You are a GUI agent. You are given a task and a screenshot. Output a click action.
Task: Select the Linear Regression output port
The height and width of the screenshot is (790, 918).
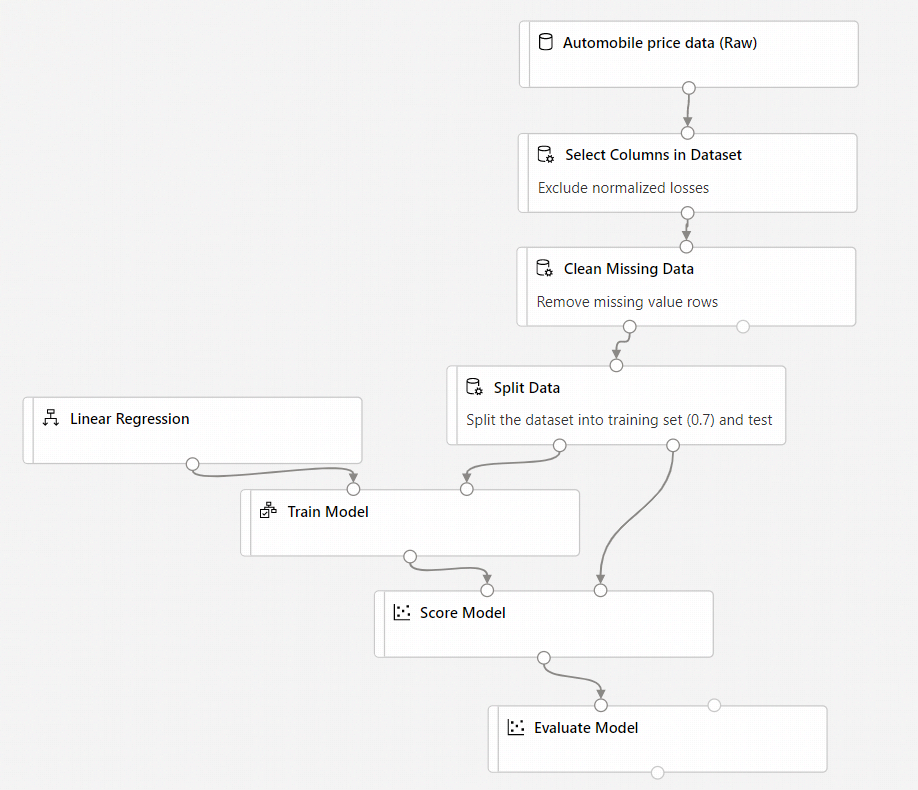pos(193,464)
